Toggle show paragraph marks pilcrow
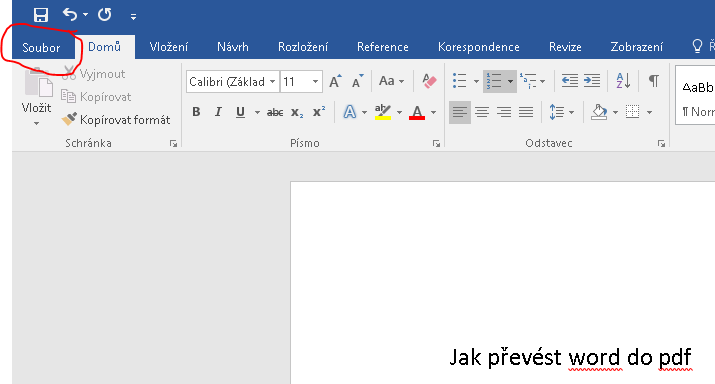This screenshot has width=715, height=384. [x=654, y=81]
